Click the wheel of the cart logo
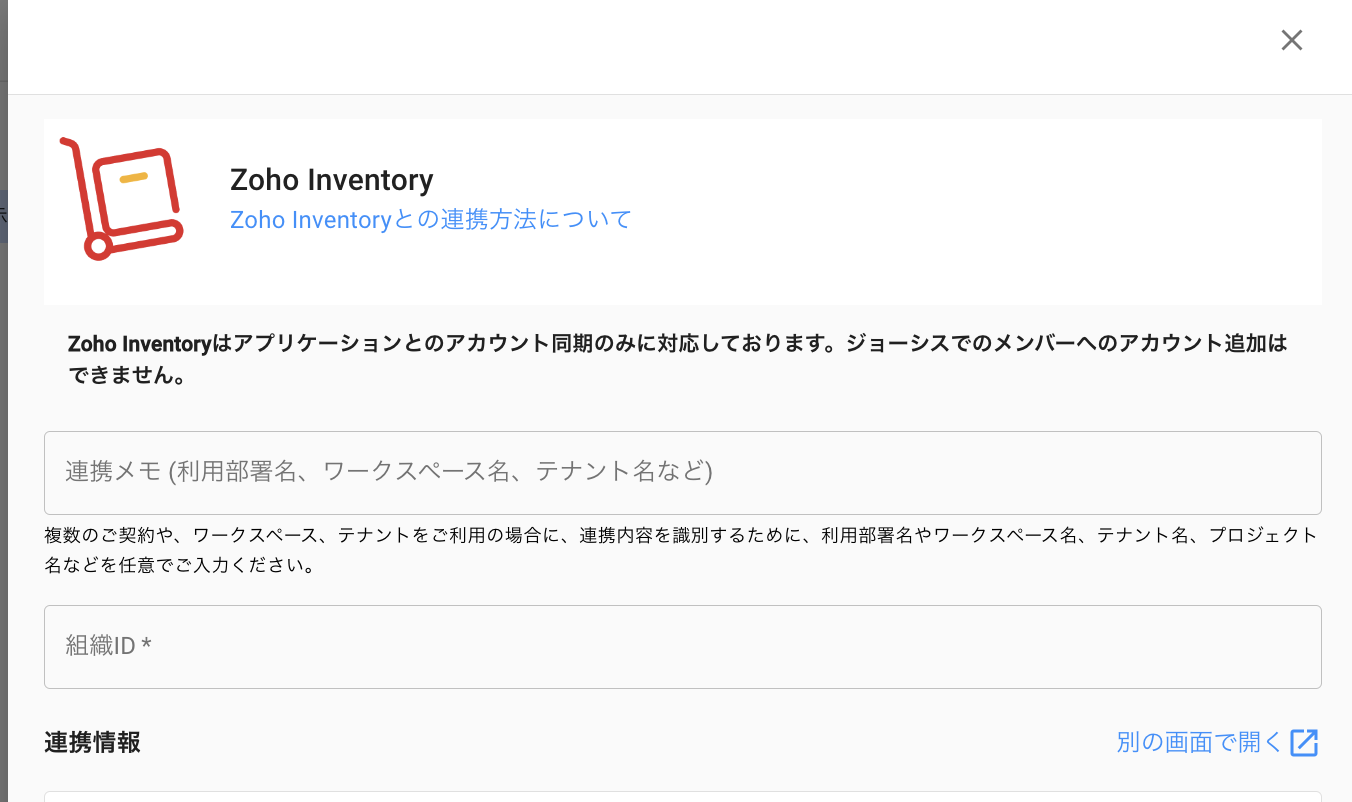 (x=98, y=246)
